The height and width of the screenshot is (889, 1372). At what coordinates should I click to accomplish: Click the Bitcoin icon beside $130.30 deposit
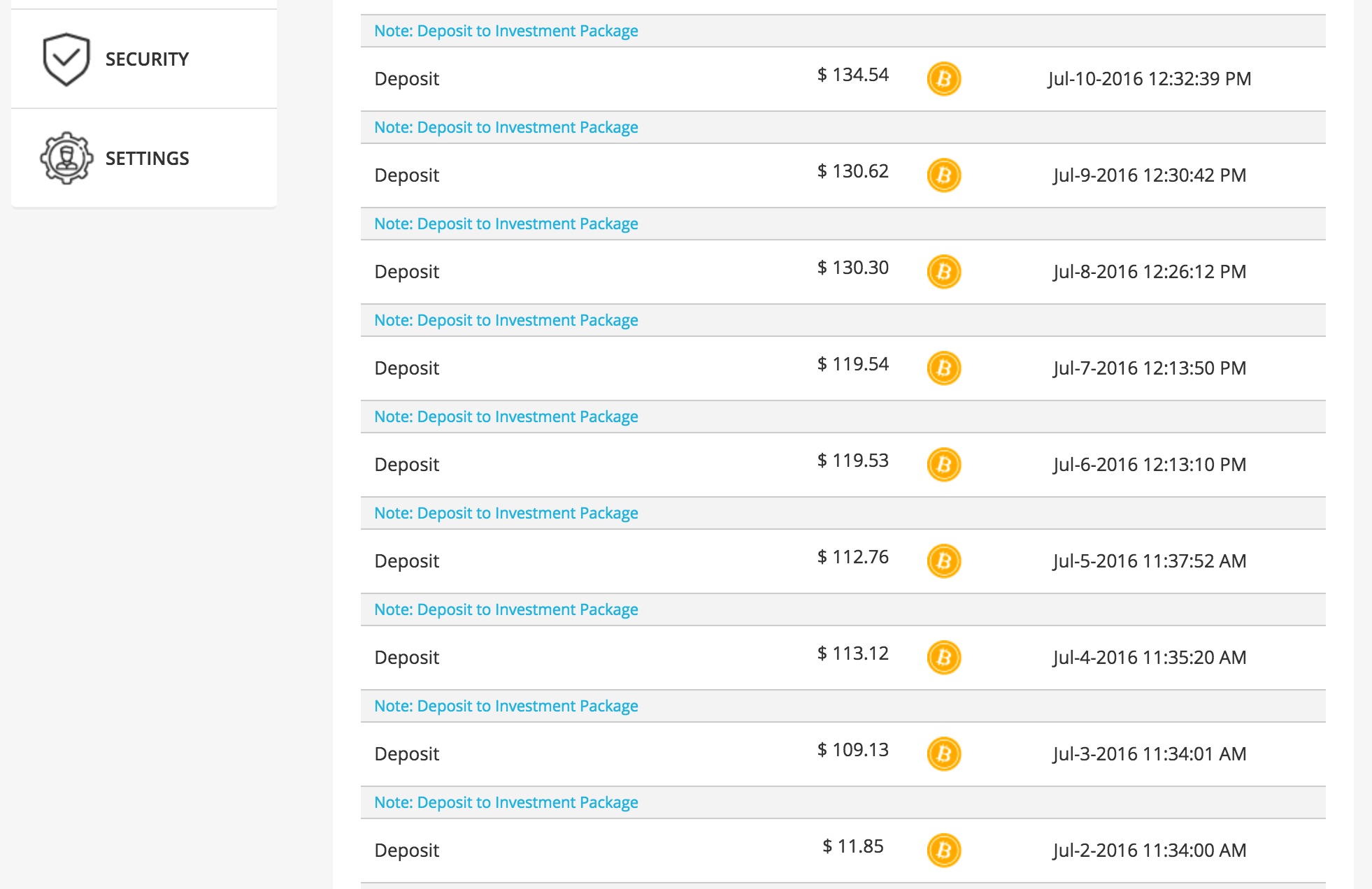(943, 272)
